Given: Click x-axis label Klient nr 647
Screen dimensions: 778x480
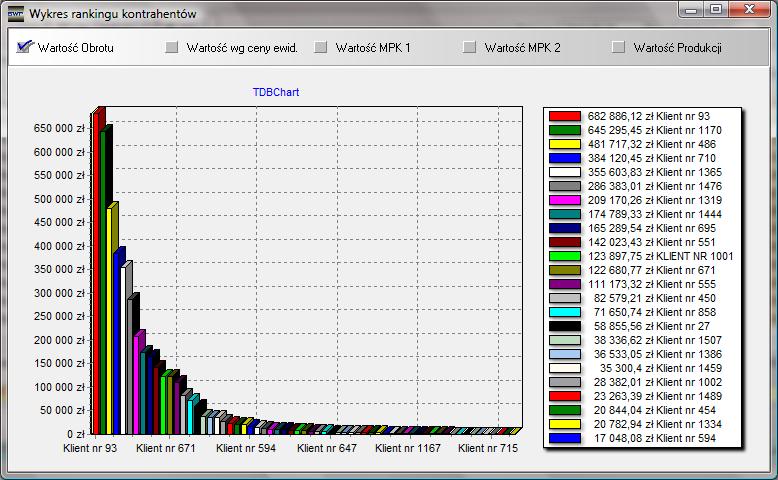Looking at the screenshot, I should [x=326, y=448].
